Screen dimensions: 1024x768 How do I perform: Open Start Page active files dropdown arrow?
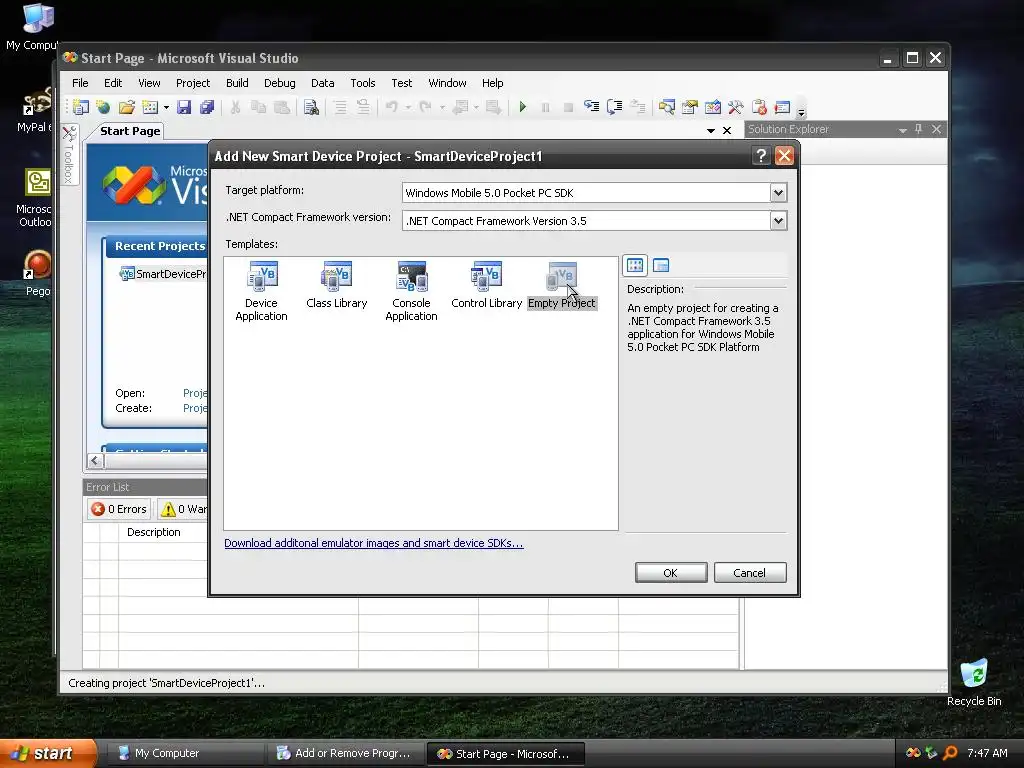coord(711,131)
